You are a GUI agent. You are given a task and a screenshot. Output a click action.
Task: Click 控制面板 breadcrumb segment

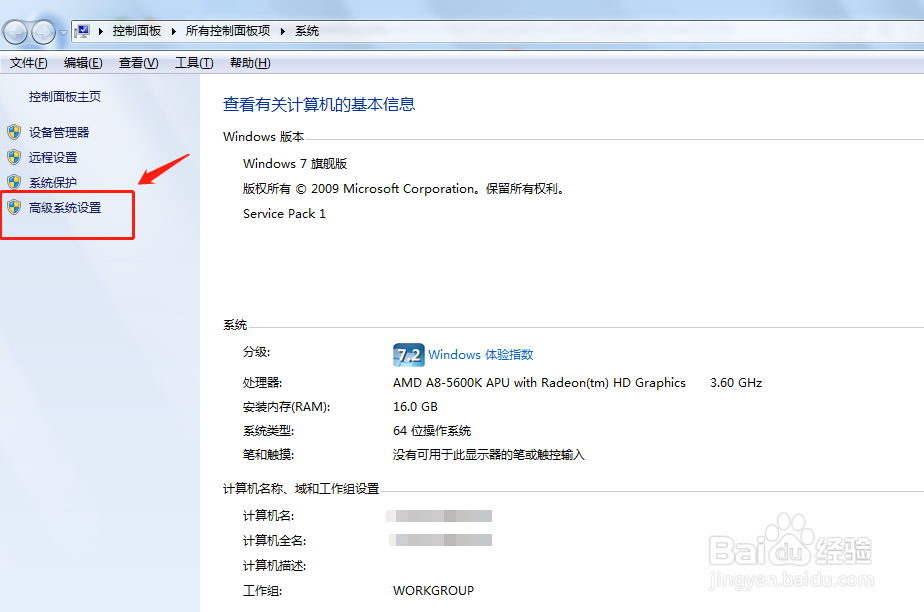(x=137, y=31)
